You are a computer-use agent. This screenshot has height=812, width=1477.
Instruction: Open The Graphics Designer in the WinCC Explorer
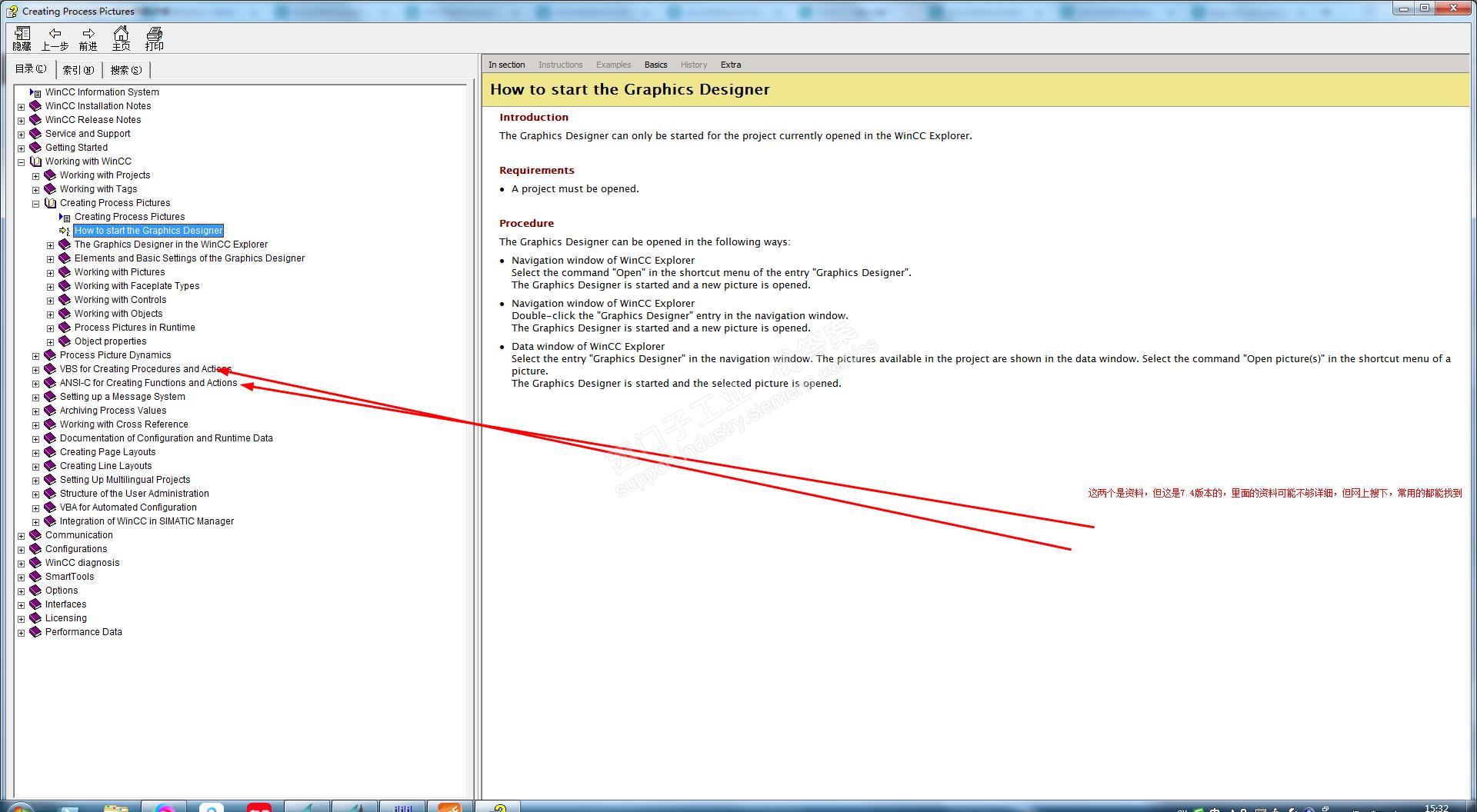click(171, 245)
